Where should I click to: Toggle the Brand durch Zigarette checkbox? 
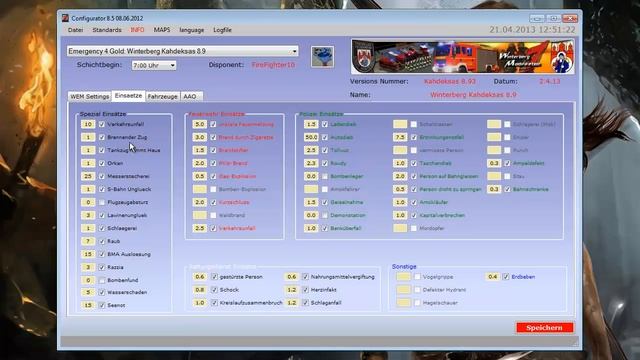click(213, 137)
